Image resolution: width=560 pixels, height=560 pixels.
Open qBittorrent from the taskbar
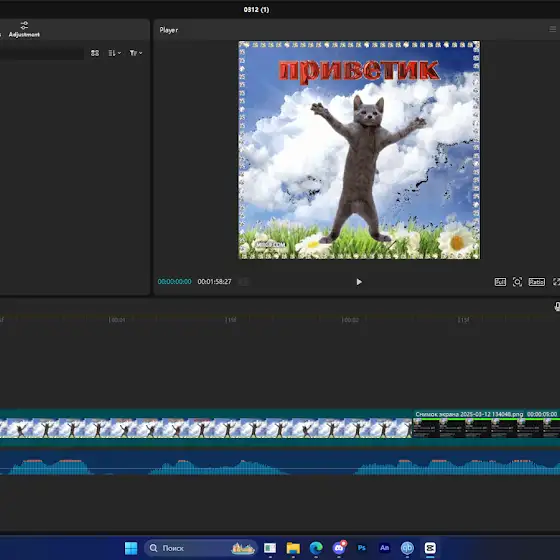(x=407, y=548)
